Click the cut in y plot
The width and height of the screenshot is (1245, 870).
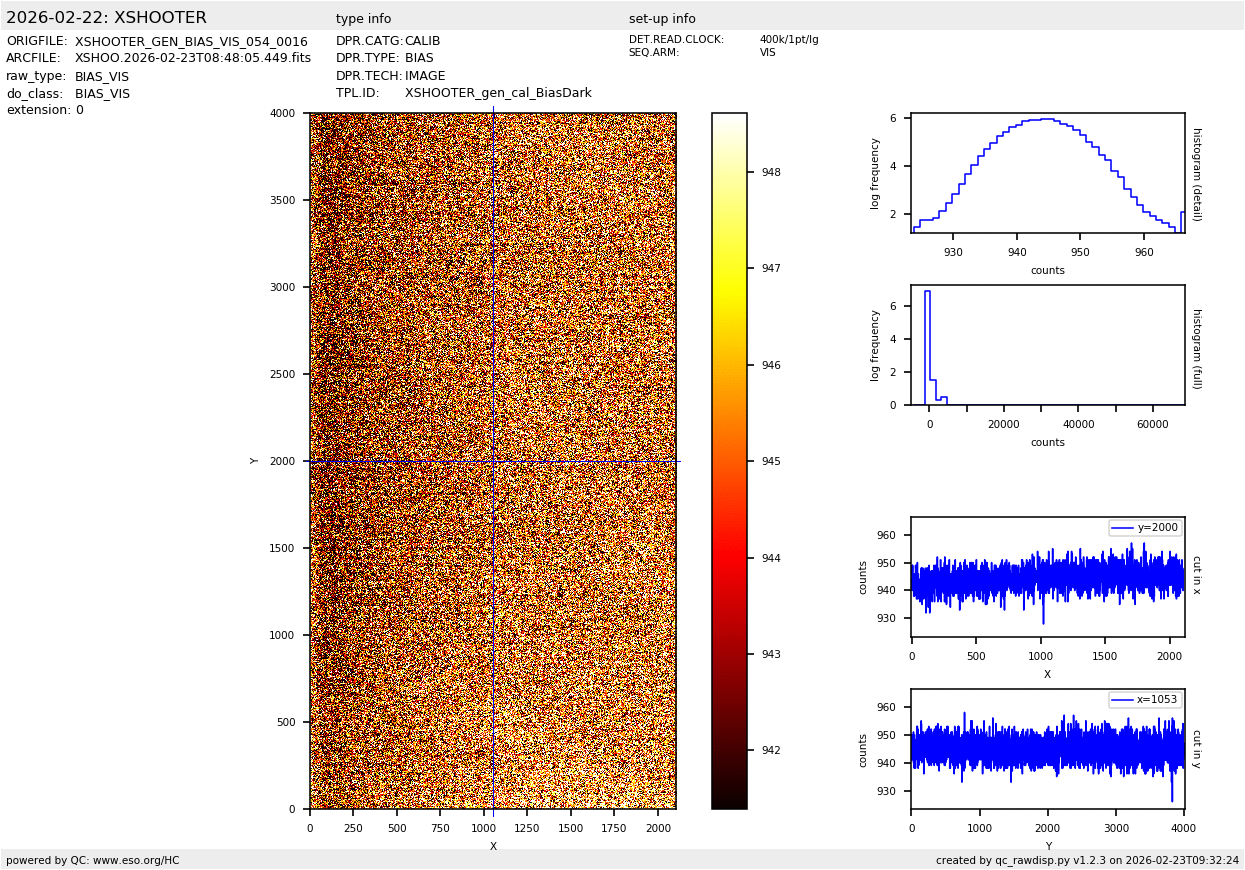point(1047,749)
